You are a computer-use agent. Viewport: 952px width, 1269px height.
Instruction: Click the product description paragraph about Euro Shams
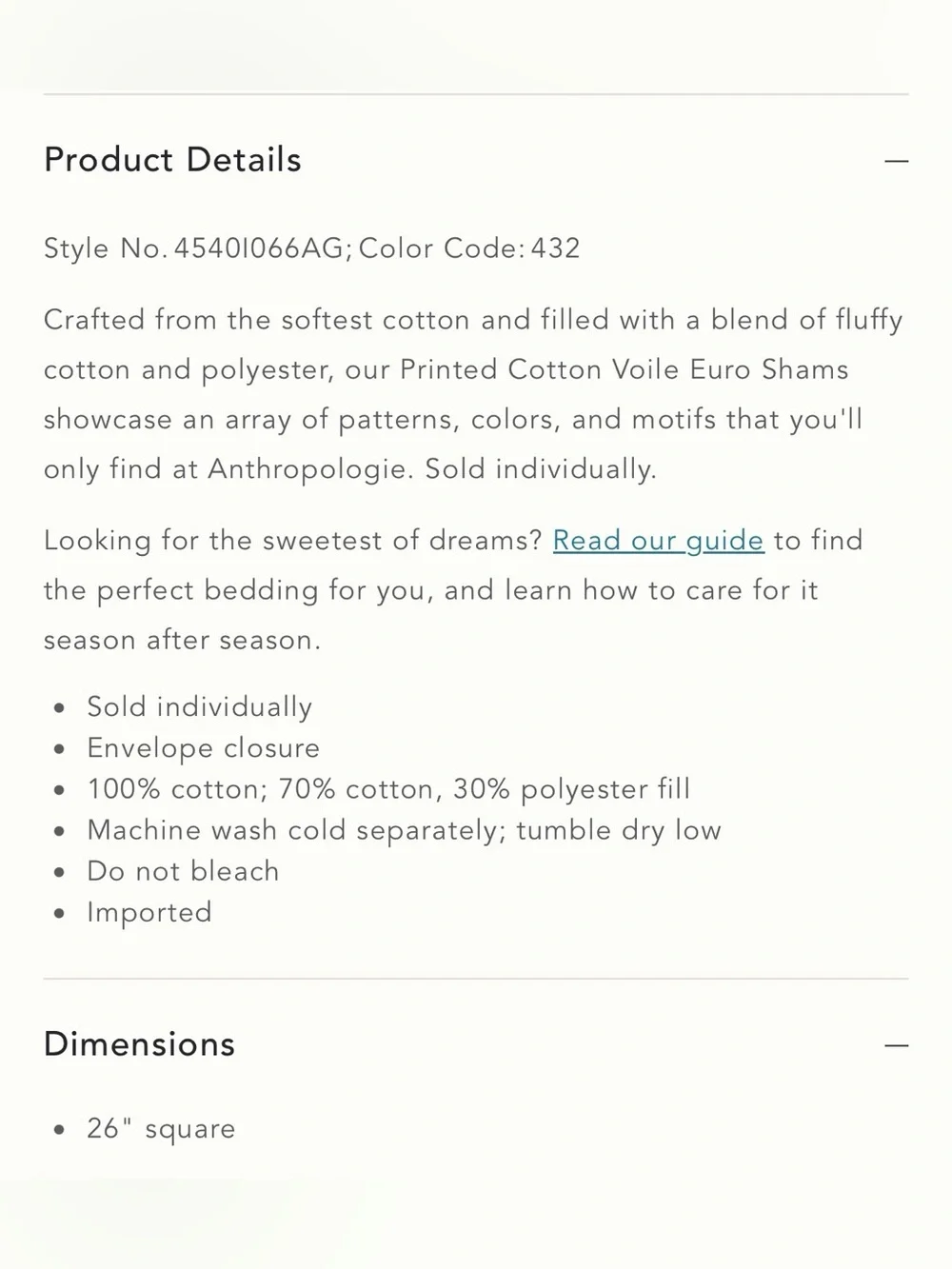[473, 394]
